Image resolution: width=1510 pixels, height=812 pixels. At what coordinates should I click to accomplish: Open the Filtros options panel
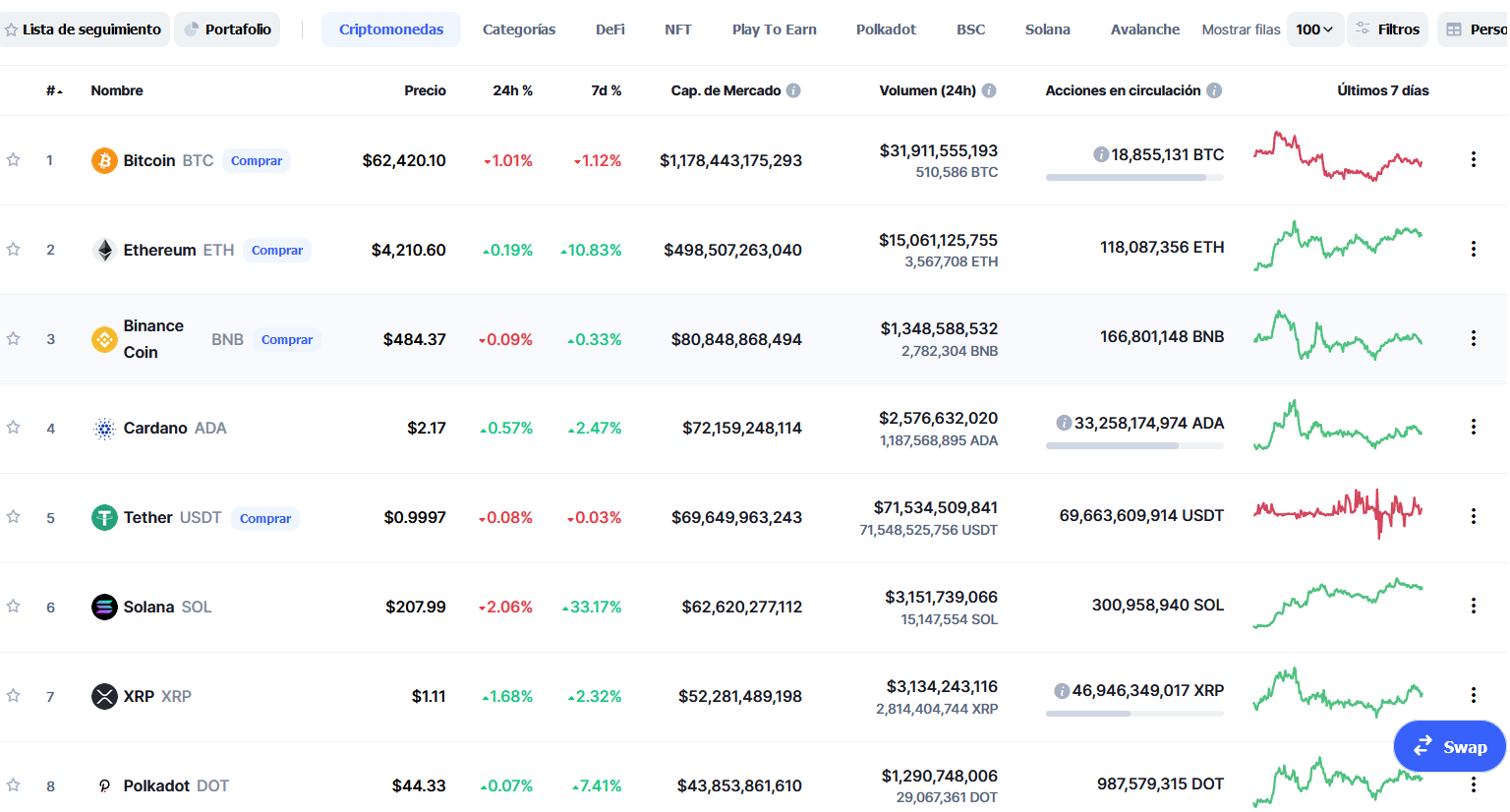pyautogui.click(x=1387, y=29)
